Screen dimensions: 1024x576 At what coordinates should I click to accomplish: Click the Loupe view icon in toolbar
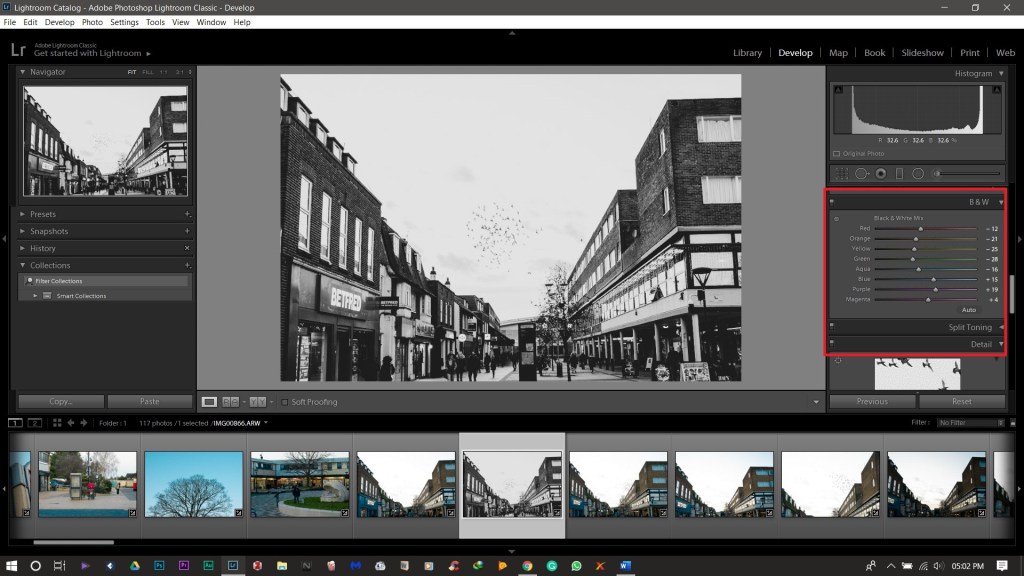[209, 402]
